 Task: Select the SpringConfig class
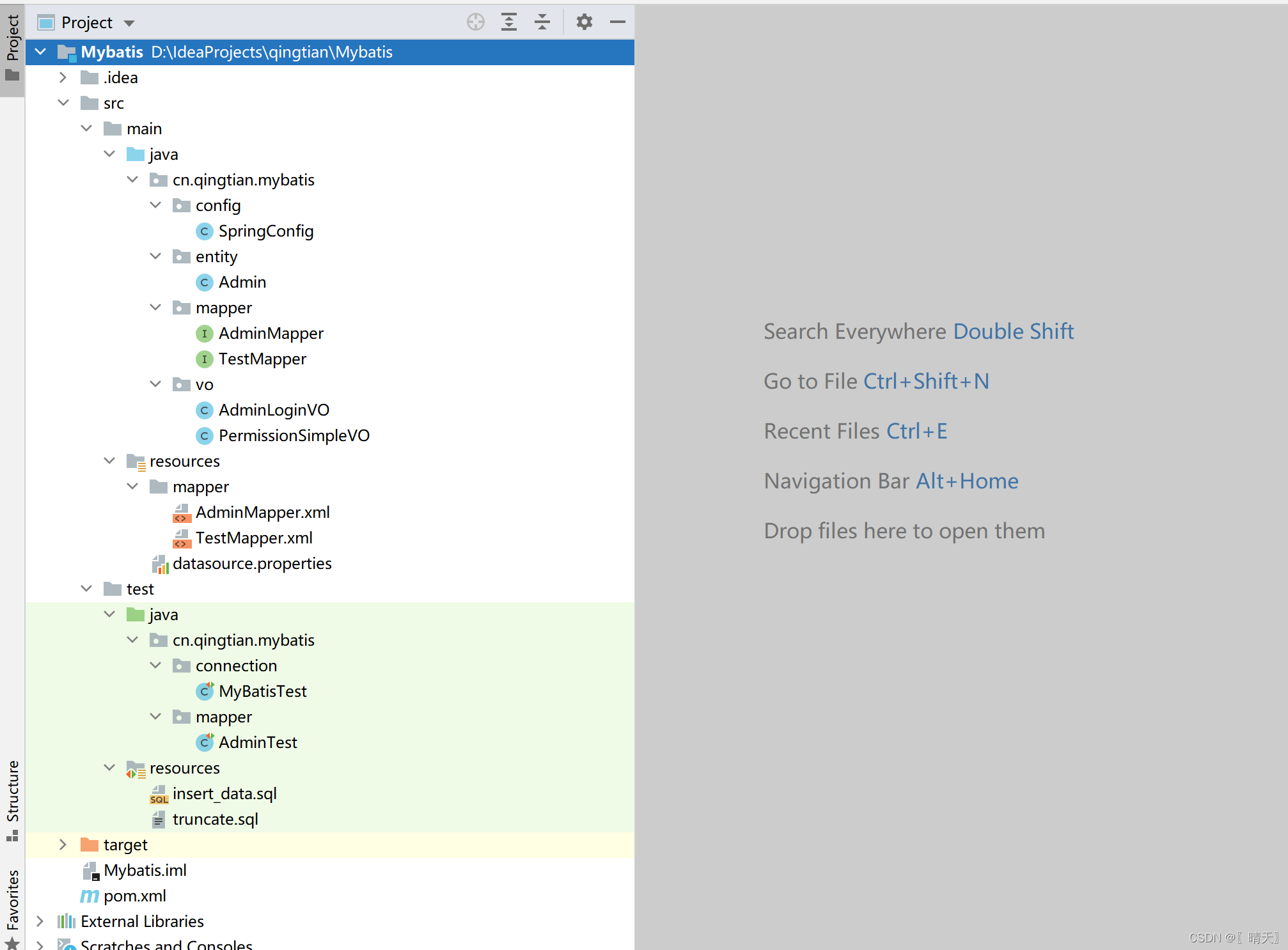coord(265,231)
